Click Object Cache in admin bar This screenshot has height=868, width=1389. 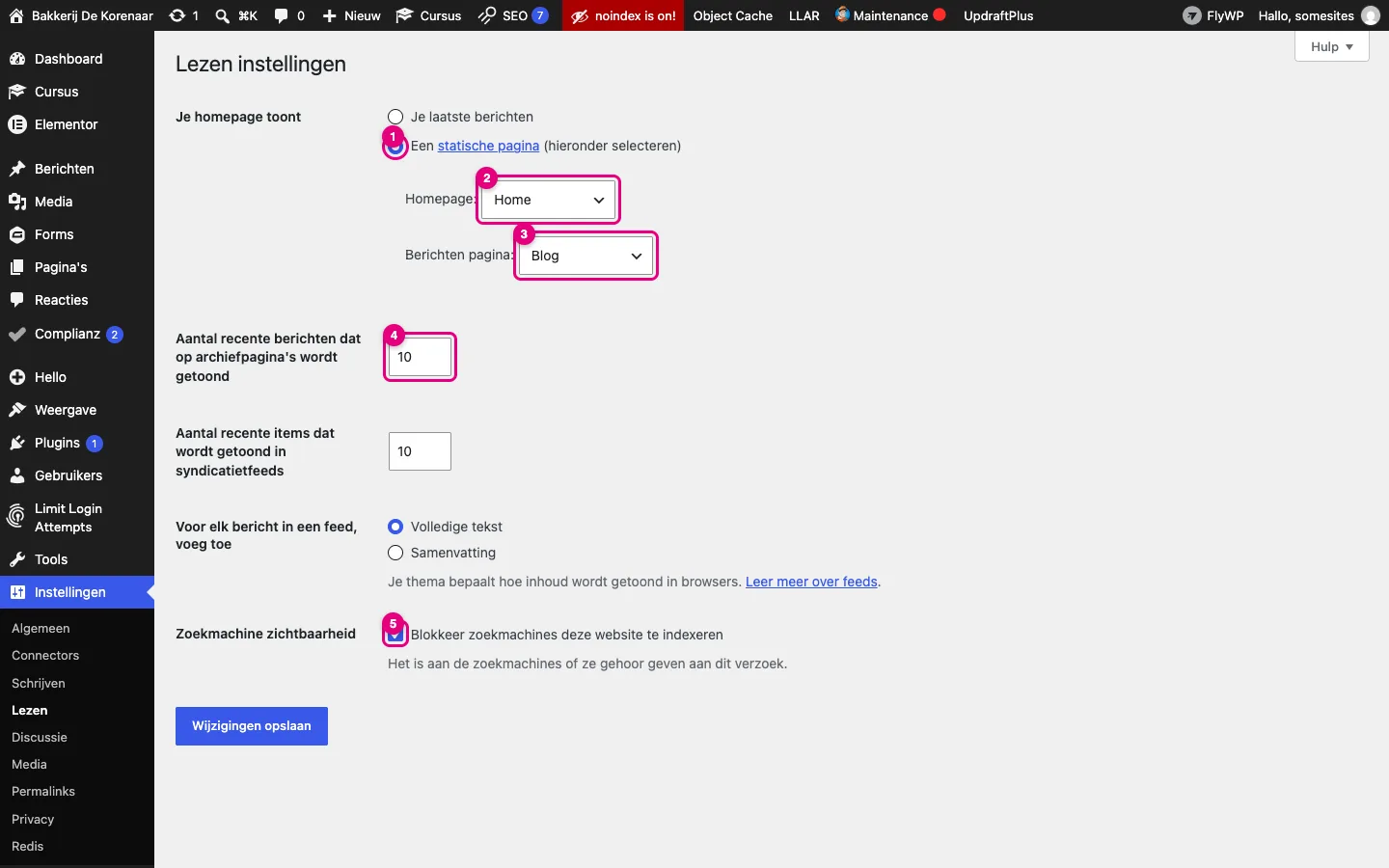point(733,15)
